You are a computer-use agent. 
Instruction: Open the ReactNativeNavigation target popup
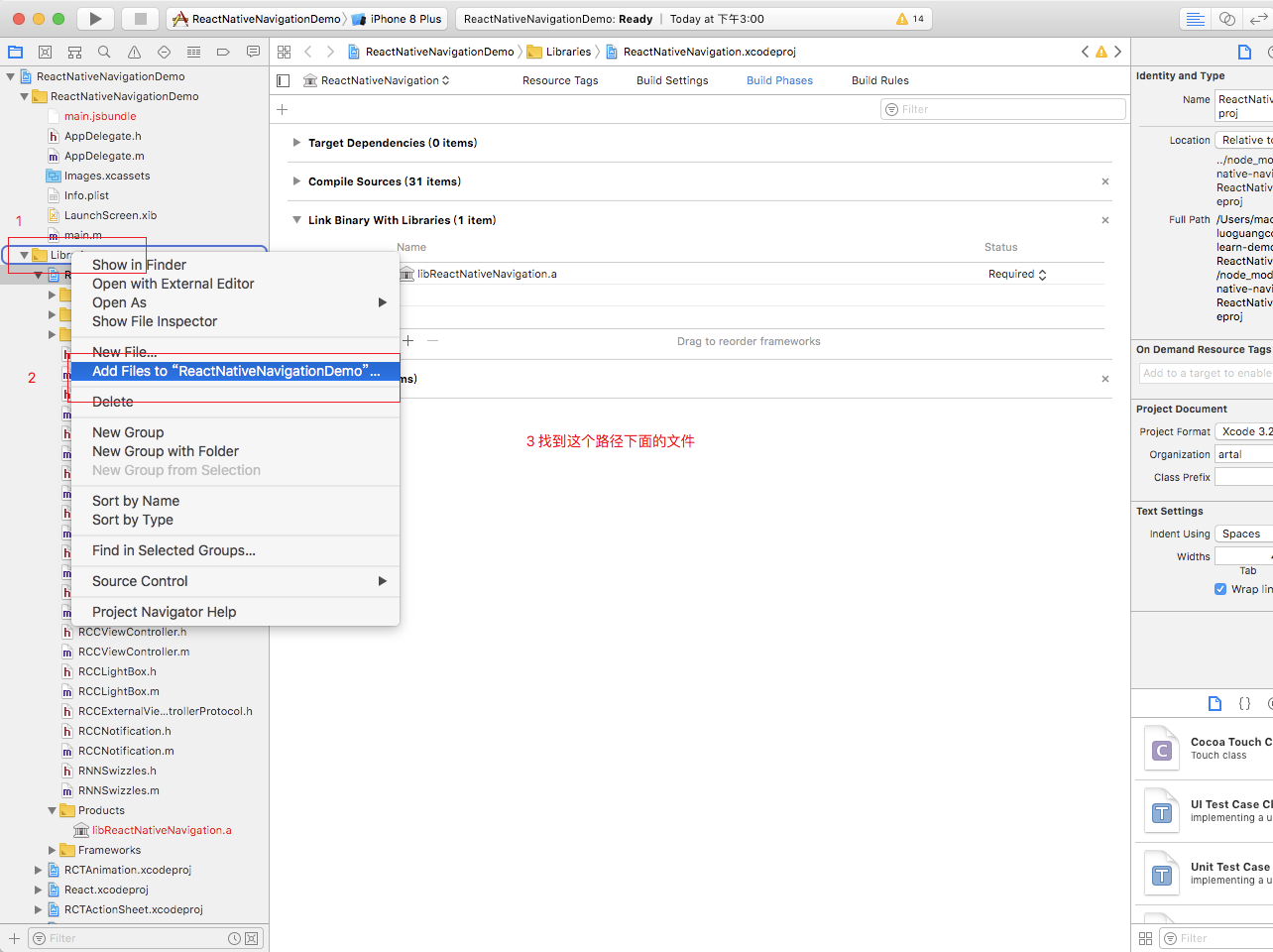[376, 80]
